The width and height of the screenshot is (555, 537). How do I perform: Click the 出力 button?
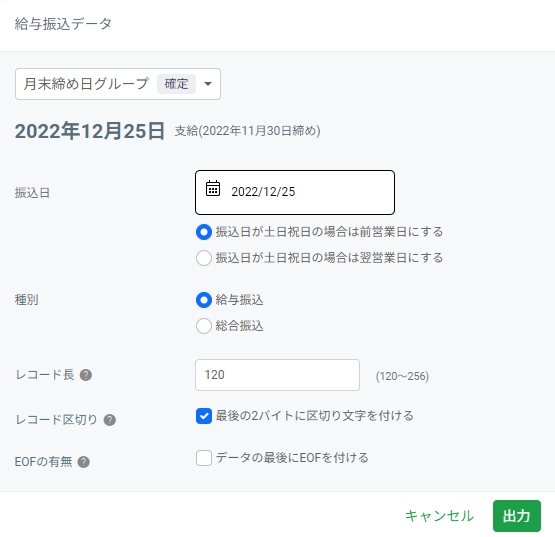coord(517,516)
